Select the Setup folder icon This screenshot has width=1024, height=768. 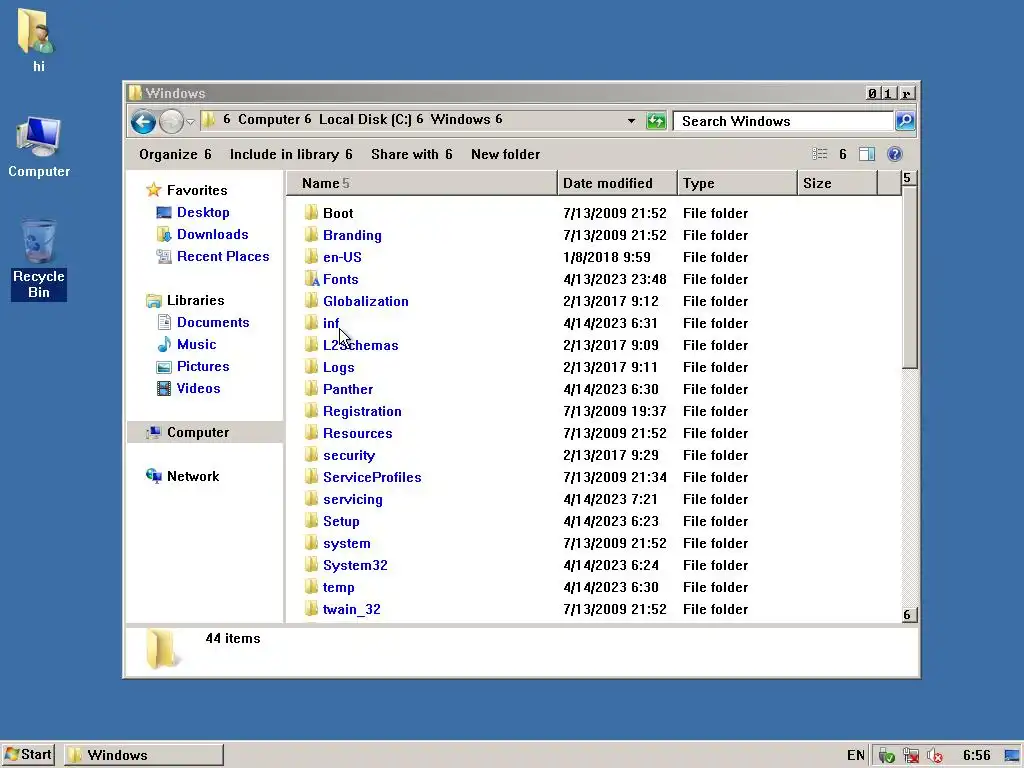pos(312,521)
